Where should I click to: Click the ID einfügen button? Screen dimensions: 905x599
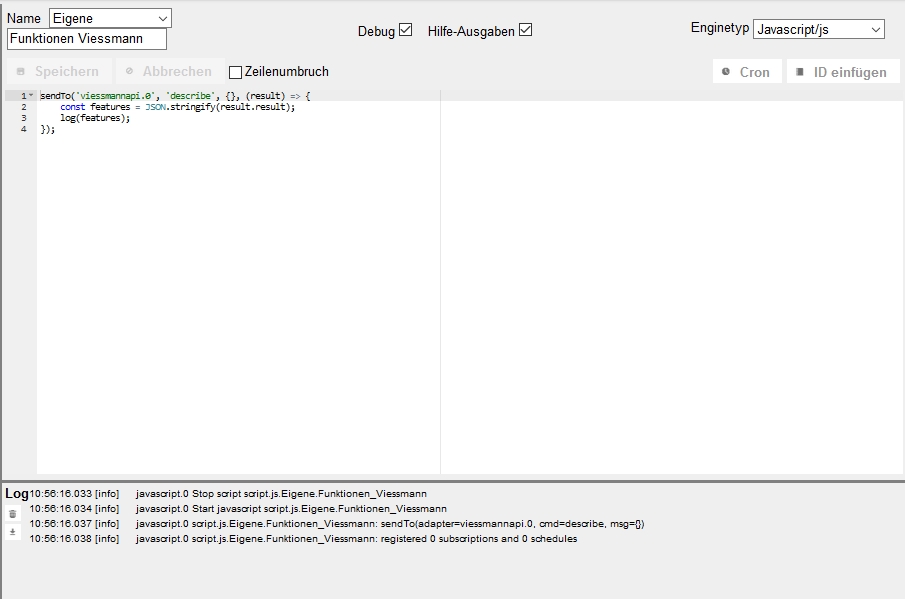[x=843, y=72]
